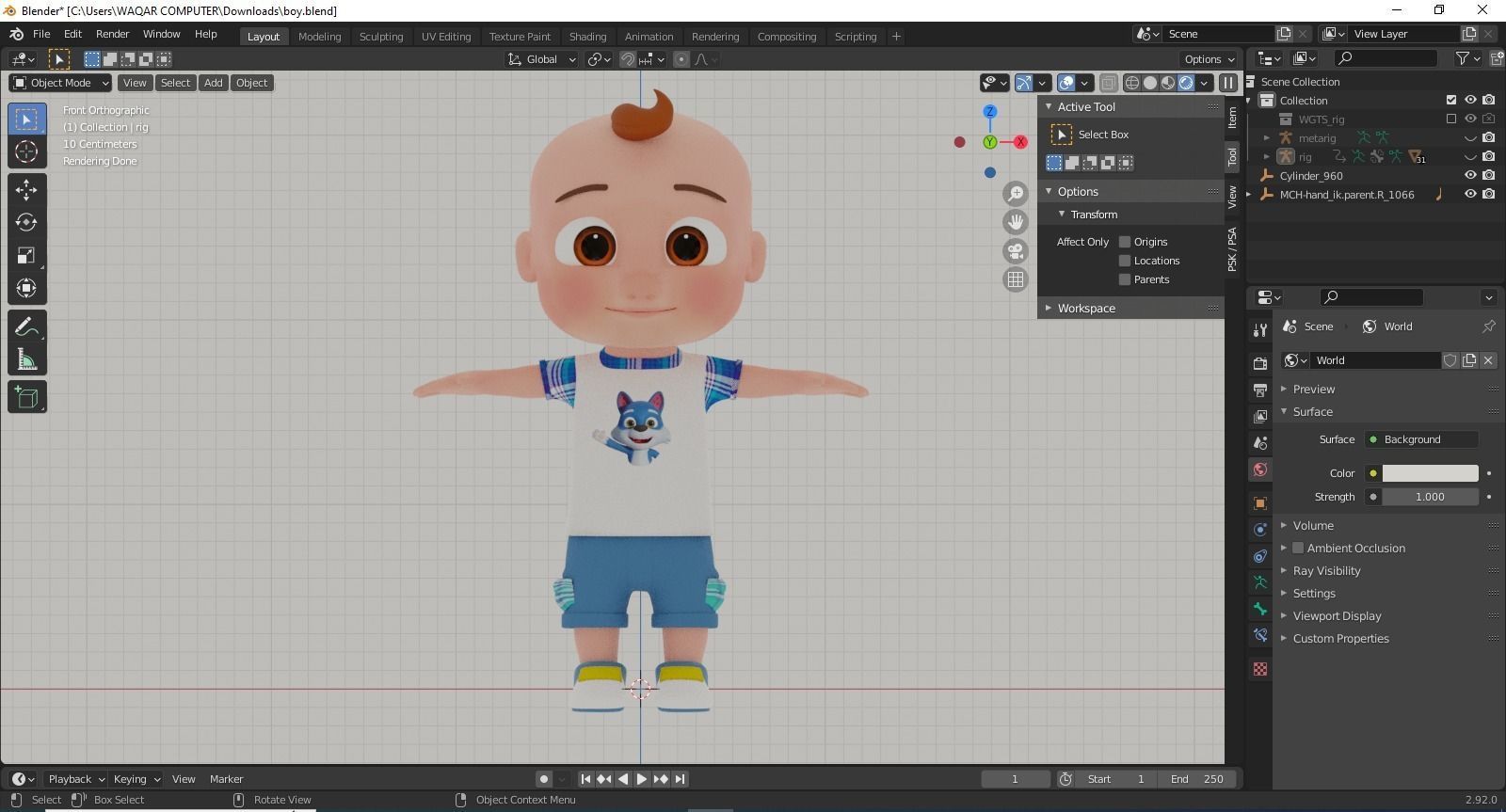This screenshot has height=812, width=1506.
Task: Select the Transform tool
Action: coord(26,289)
